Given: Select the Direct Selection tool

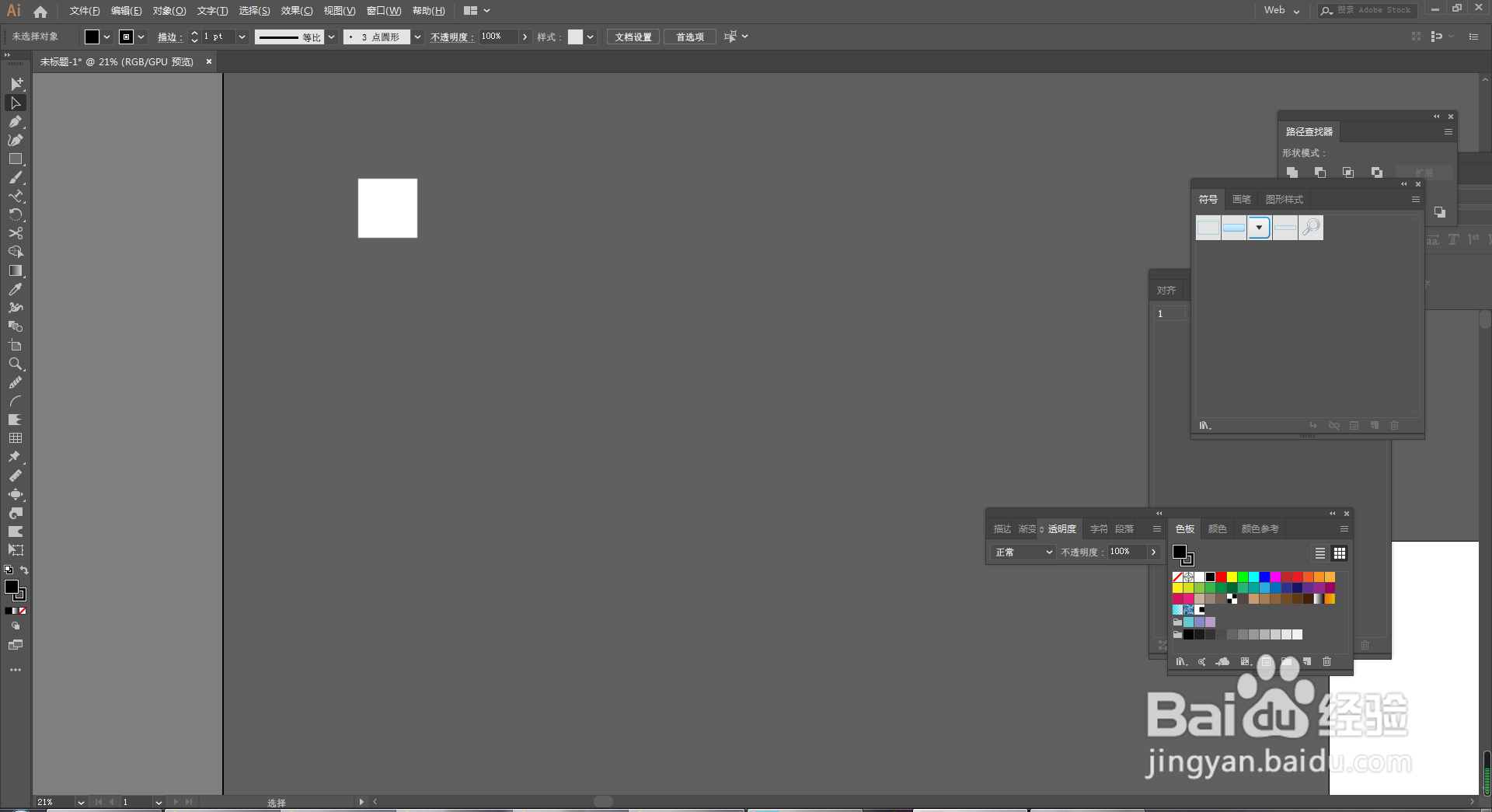Looking at the screenshot, I should coord(16,103).
